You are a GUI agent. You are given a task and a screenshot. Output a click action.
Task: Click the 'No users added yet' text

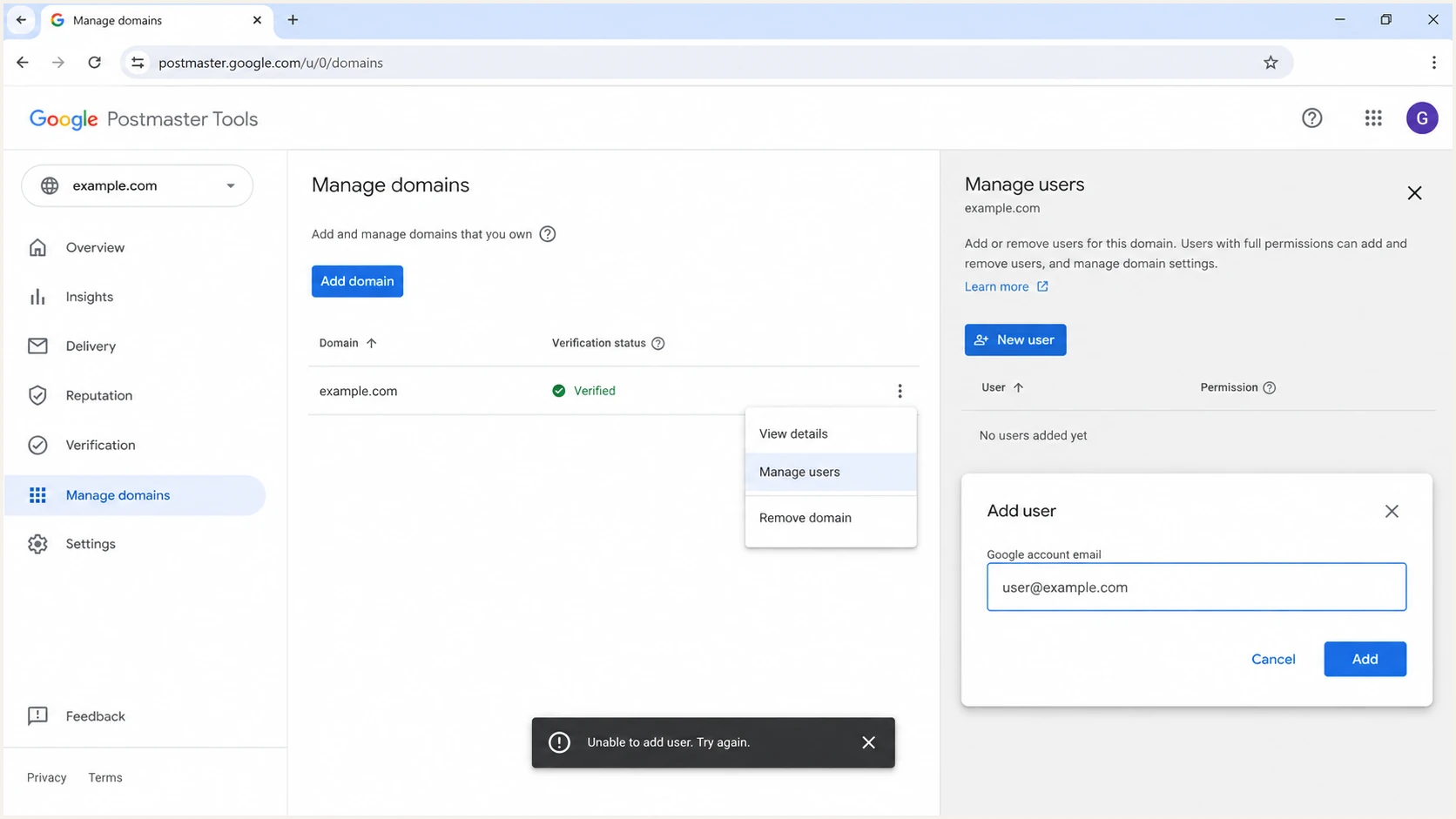tap(1033, 436)
